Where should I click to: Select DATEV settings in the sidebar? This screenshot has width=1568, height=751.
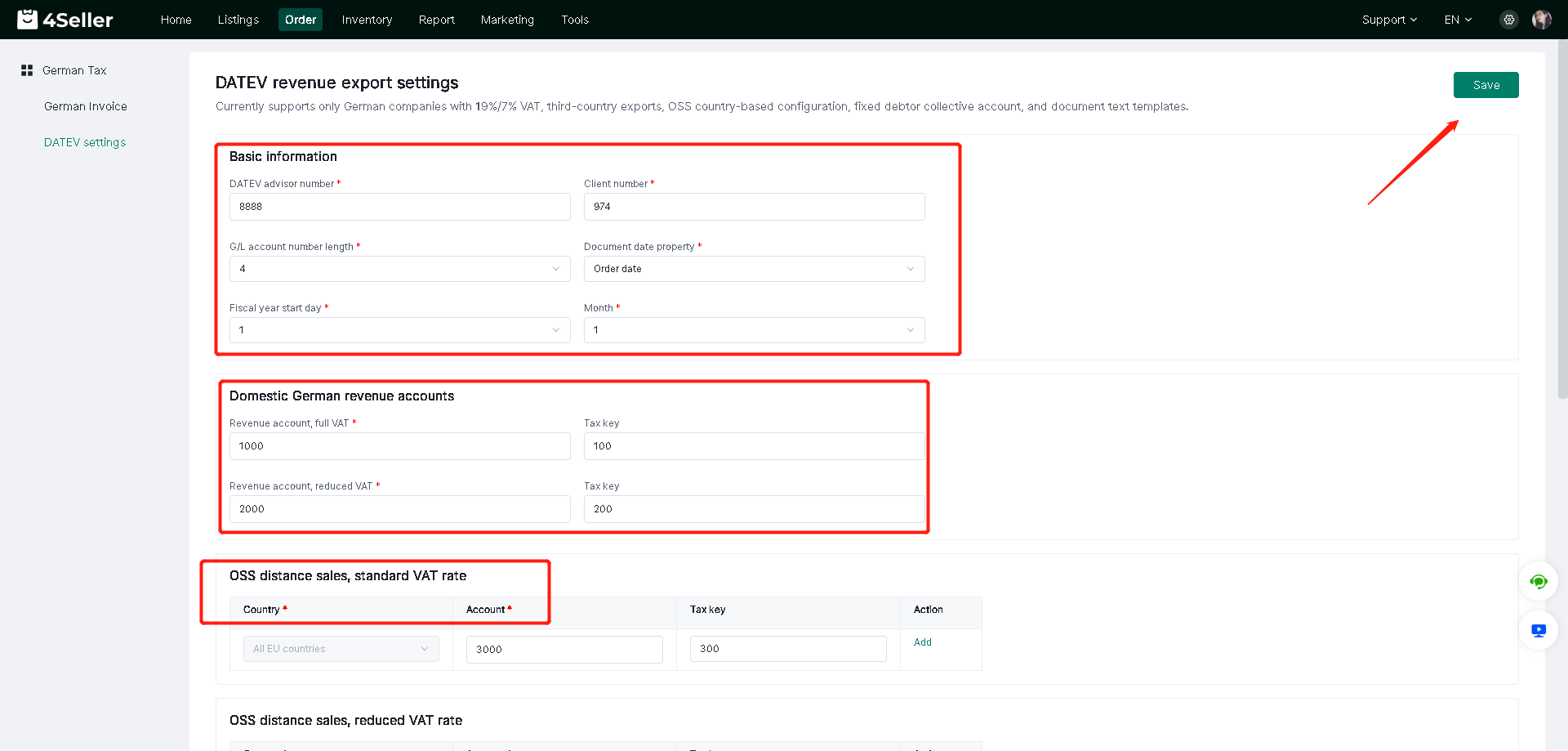(85, 142)
